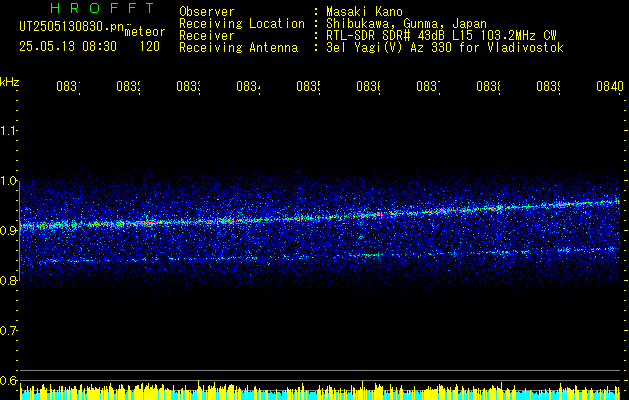629x400 pixels.
Task: Click the 0.6 frequency axis label
Action: click(9, 380)
